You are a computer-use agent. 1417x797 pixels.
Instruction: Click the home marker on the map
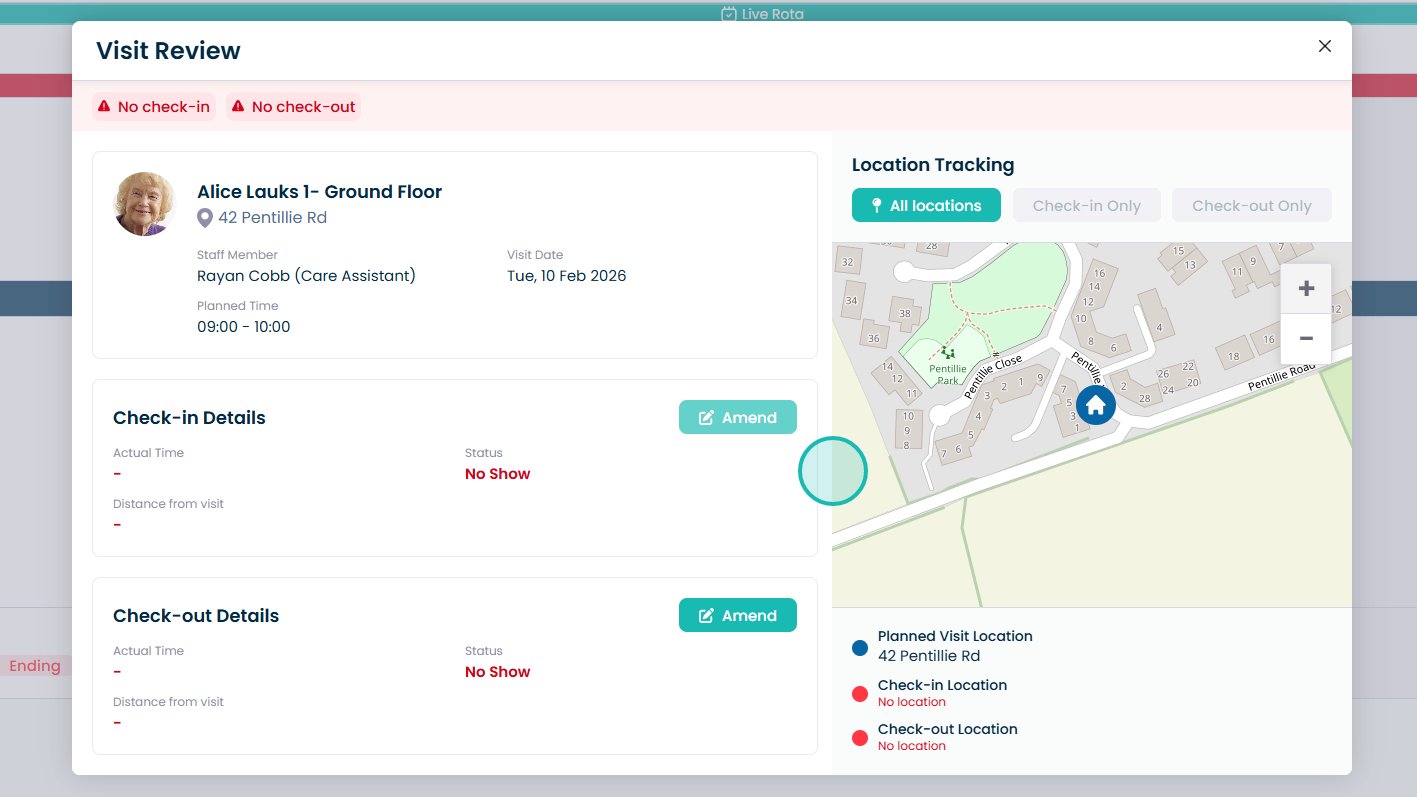[1095, 405]
